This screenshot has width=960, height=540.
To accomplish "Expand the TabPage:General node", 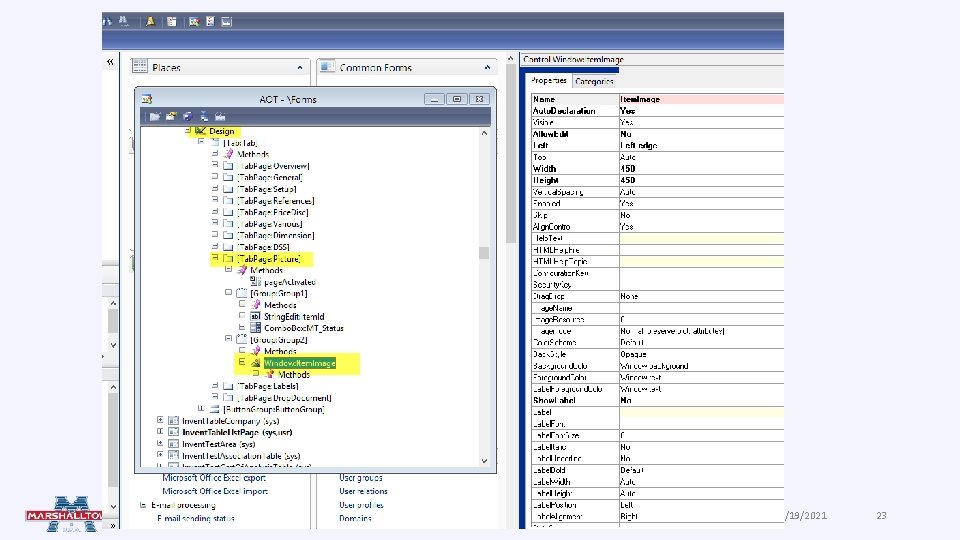I will click(x=215, y=177).
